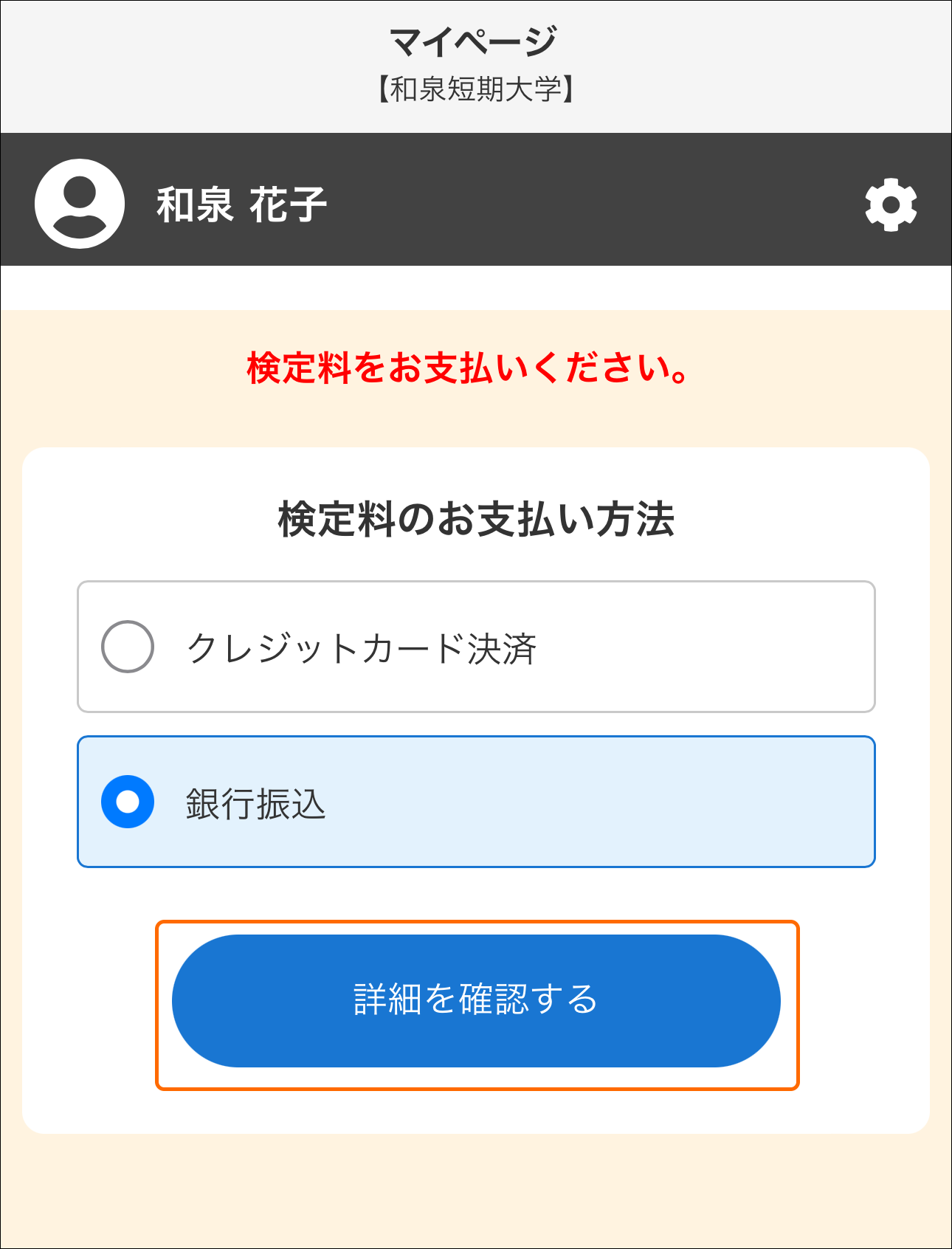Click the マイページ page title
The image size is (952, 1249).
pos(473,41)
